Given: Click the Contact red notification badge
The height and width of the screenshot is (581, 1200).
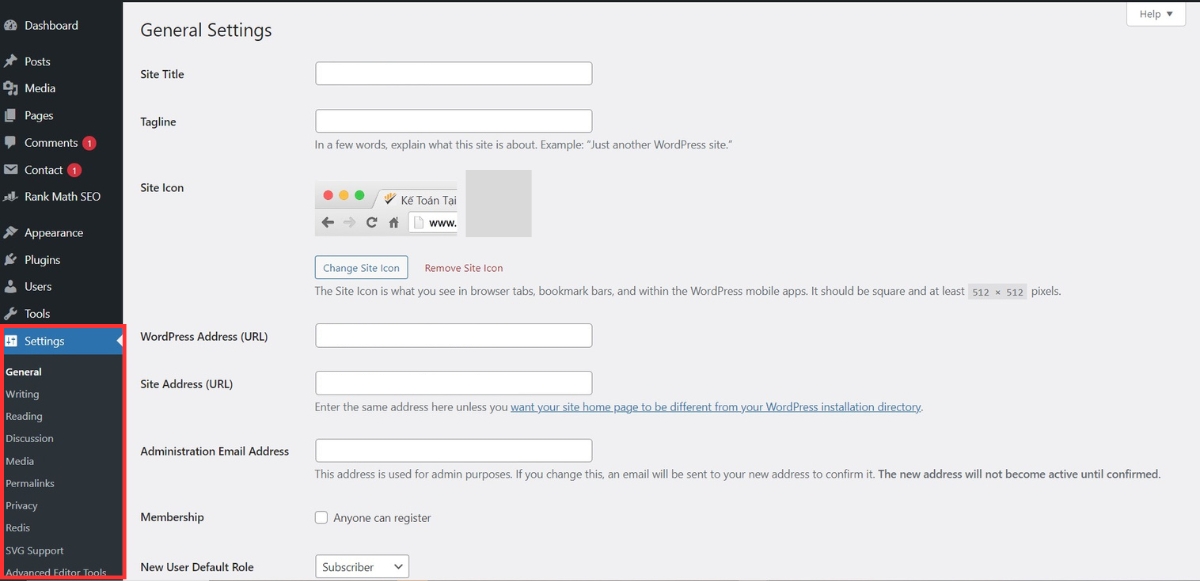Looking at the screenshot, I should 74,170.
